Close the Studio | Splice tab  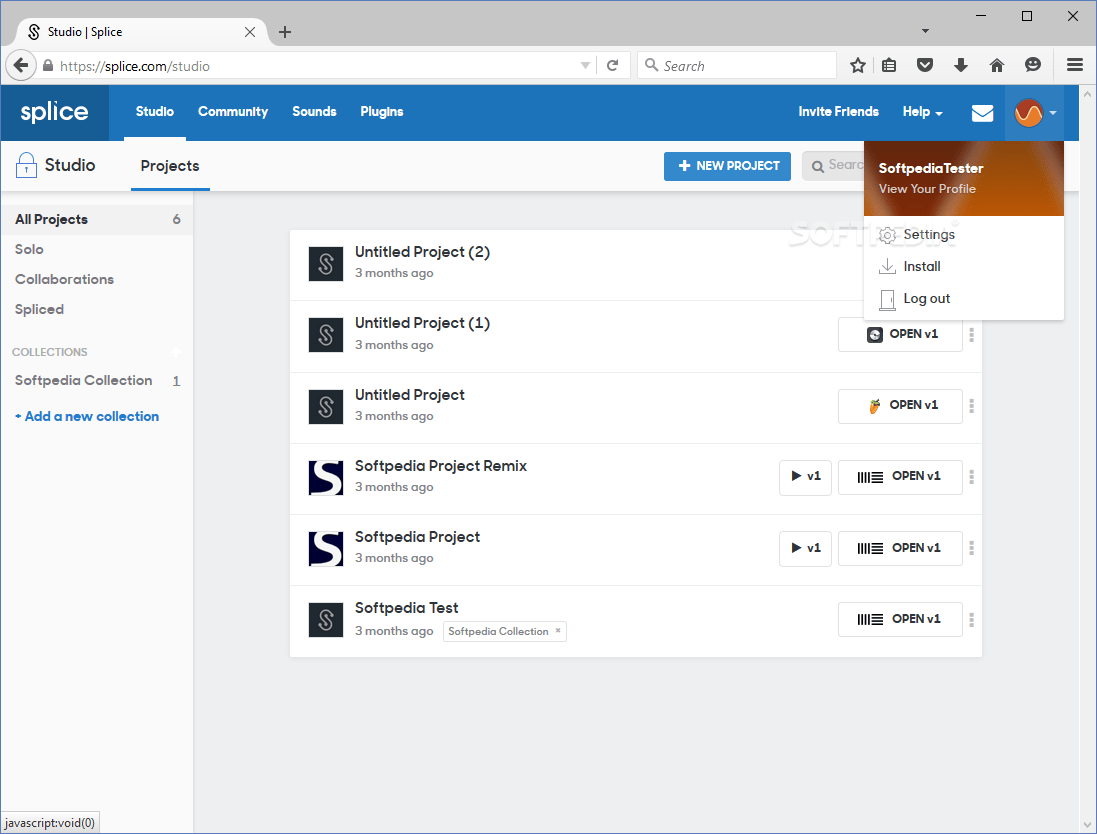point(250,32)
